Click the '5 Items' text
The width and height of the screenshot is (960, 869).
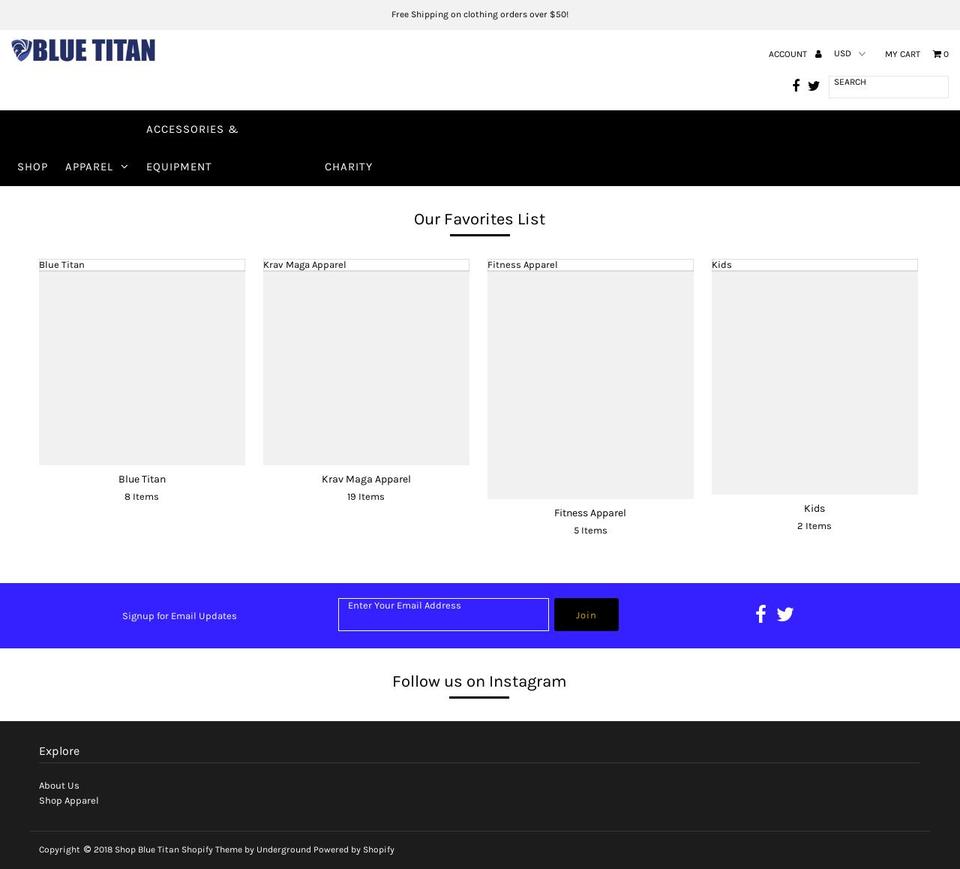[590, 530]
